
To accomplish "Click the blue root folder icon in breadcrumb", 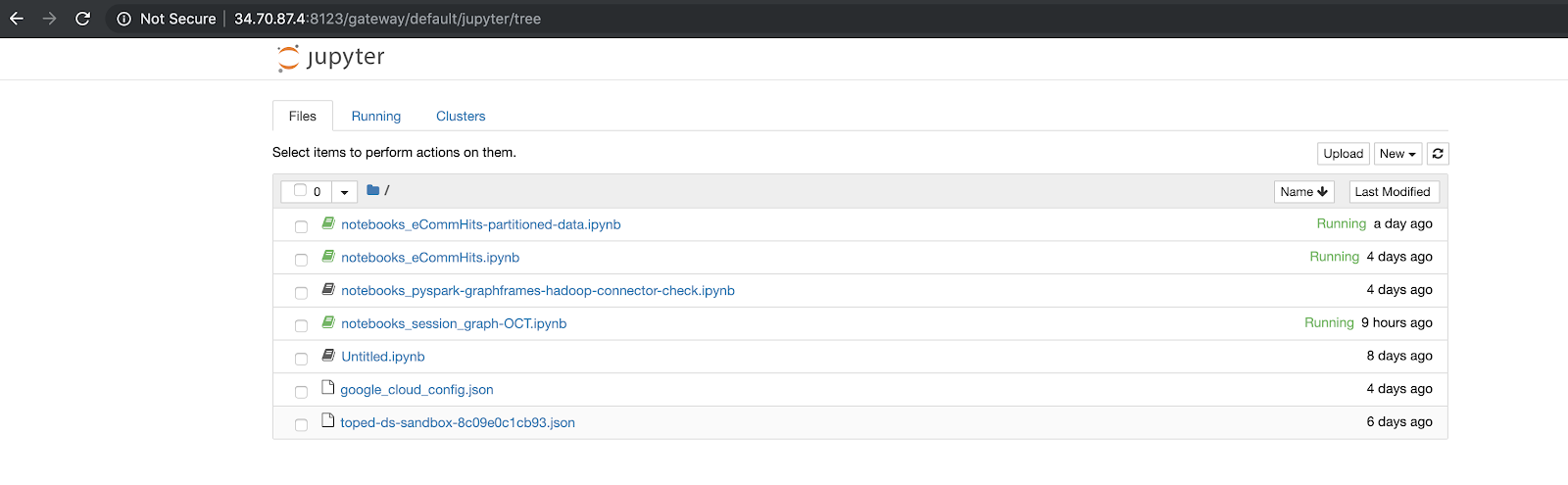I will 372,190.
